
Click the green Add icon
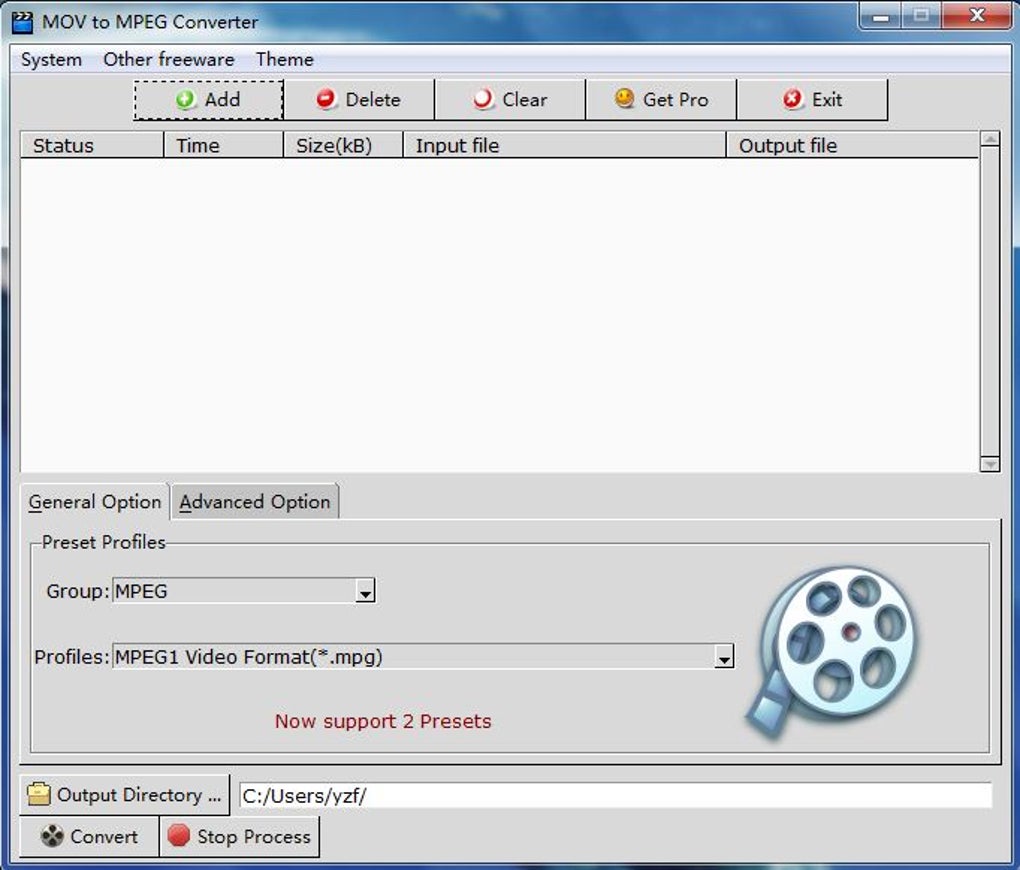click(x=185, y=100)
